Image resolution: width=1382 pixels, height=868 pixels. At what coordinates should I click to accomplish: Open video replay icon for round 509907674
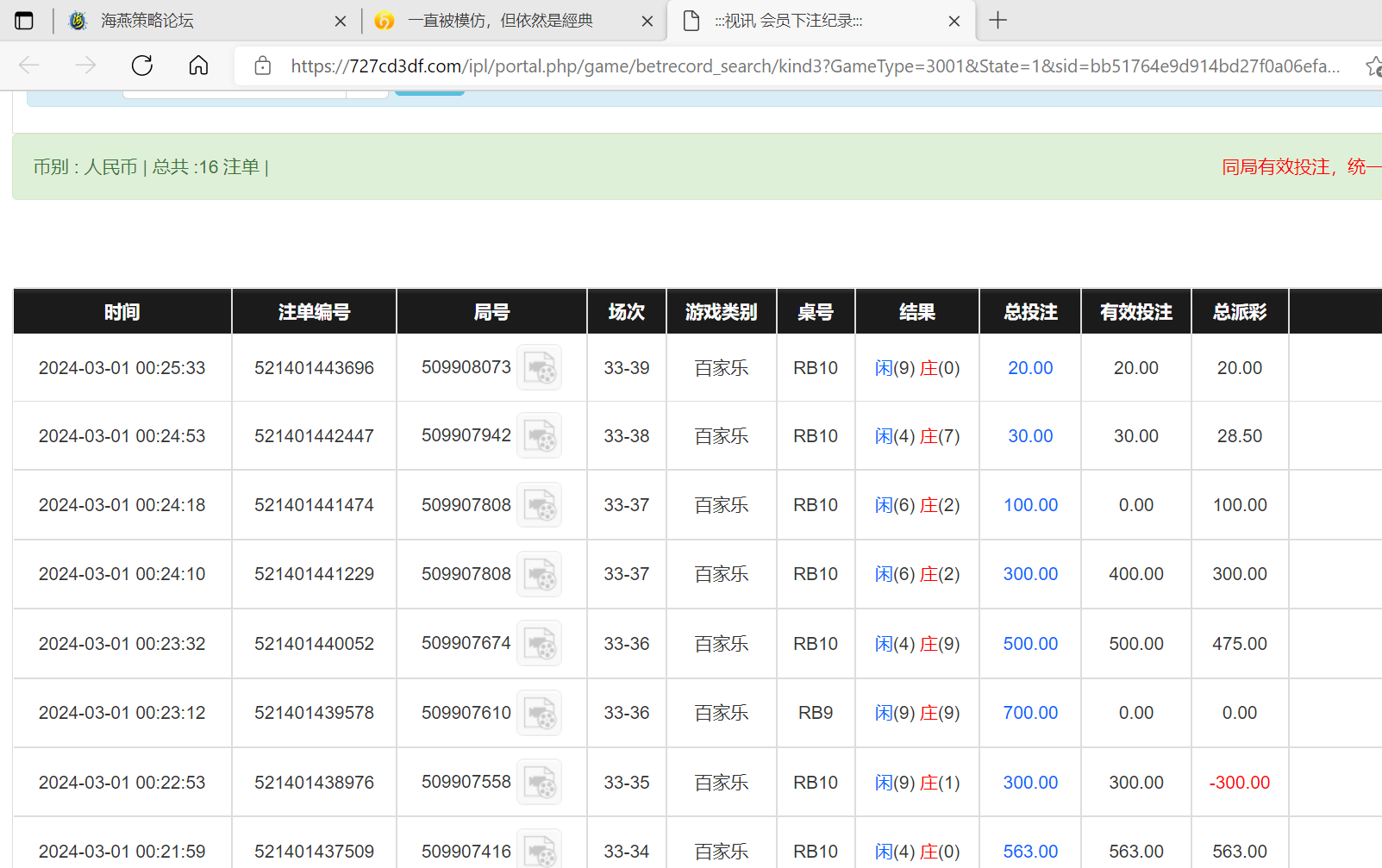(539, 644)
